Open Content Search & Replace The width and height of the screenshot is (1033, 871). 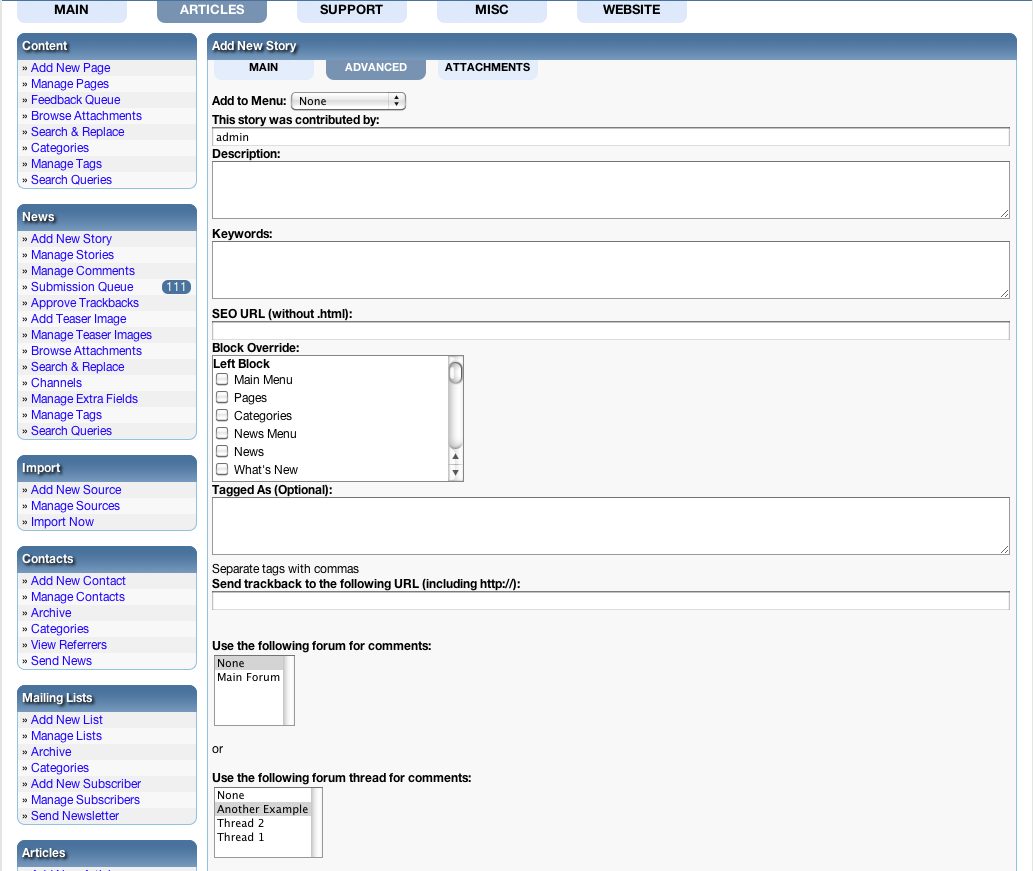[x=78, y=132]
